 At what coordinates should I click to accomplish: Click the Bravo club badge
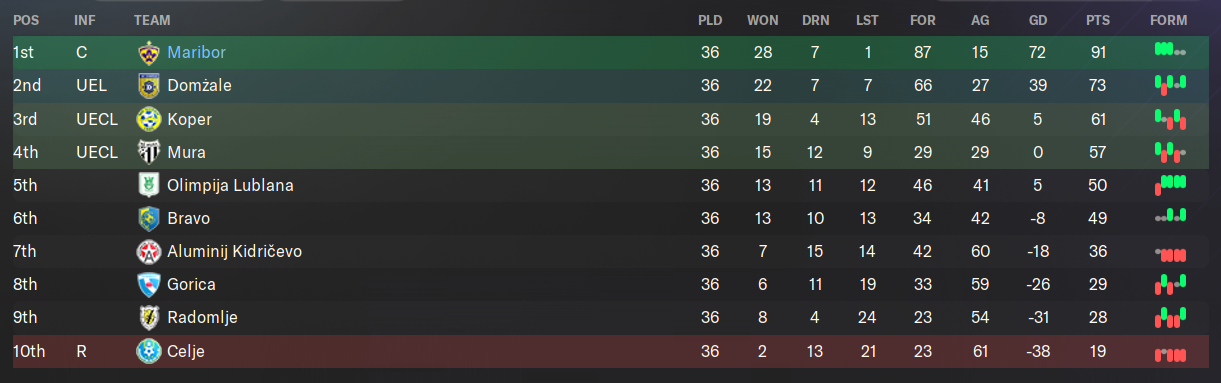[x=149, y=218]
